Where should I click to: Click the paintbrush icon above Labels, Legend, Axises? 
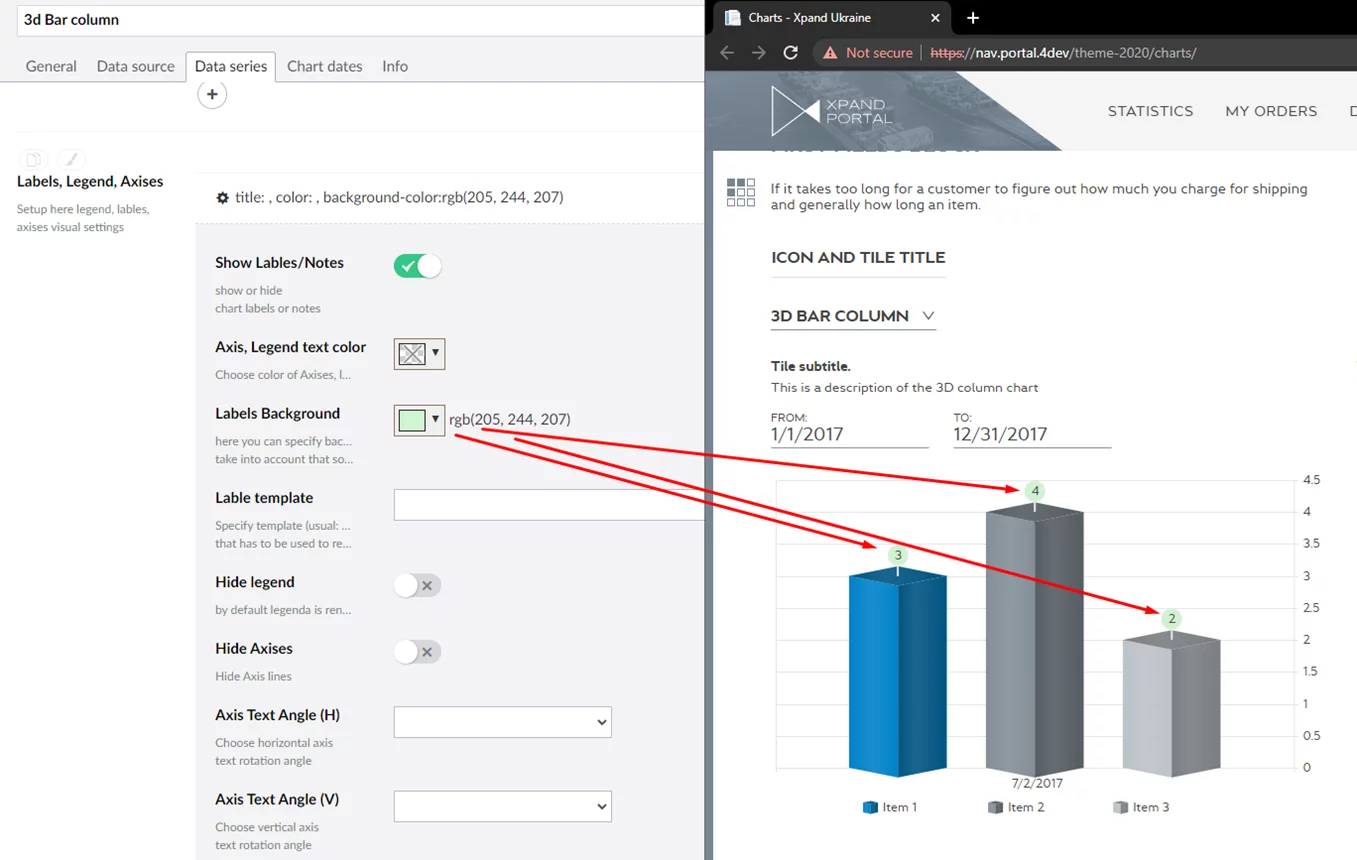tap(71, 159)
